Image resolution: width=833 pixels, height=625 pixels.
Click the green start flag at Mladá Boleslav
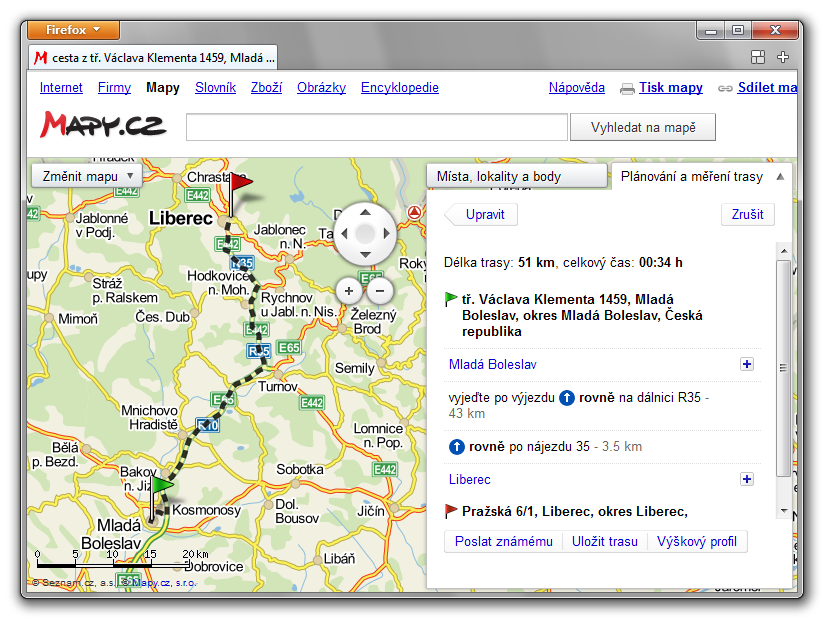[161, 488]
